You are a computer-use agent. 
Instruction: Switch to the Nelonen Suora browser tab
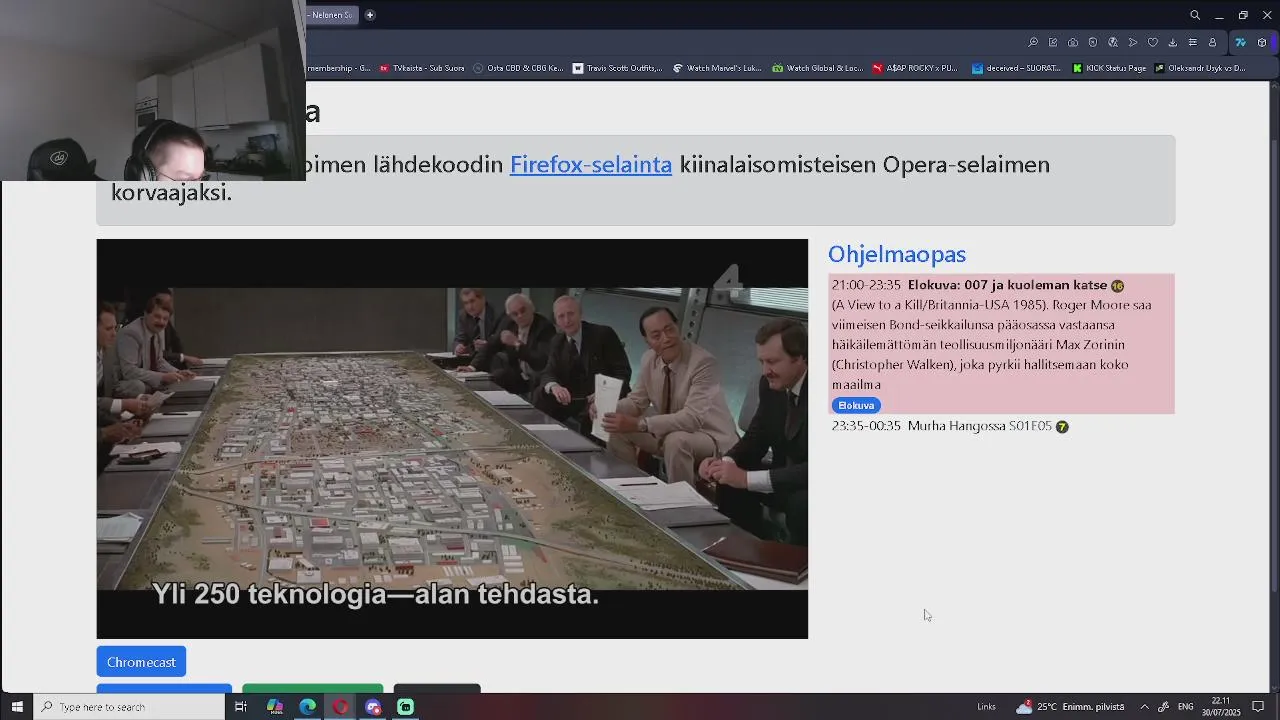(x=331, y=15)
